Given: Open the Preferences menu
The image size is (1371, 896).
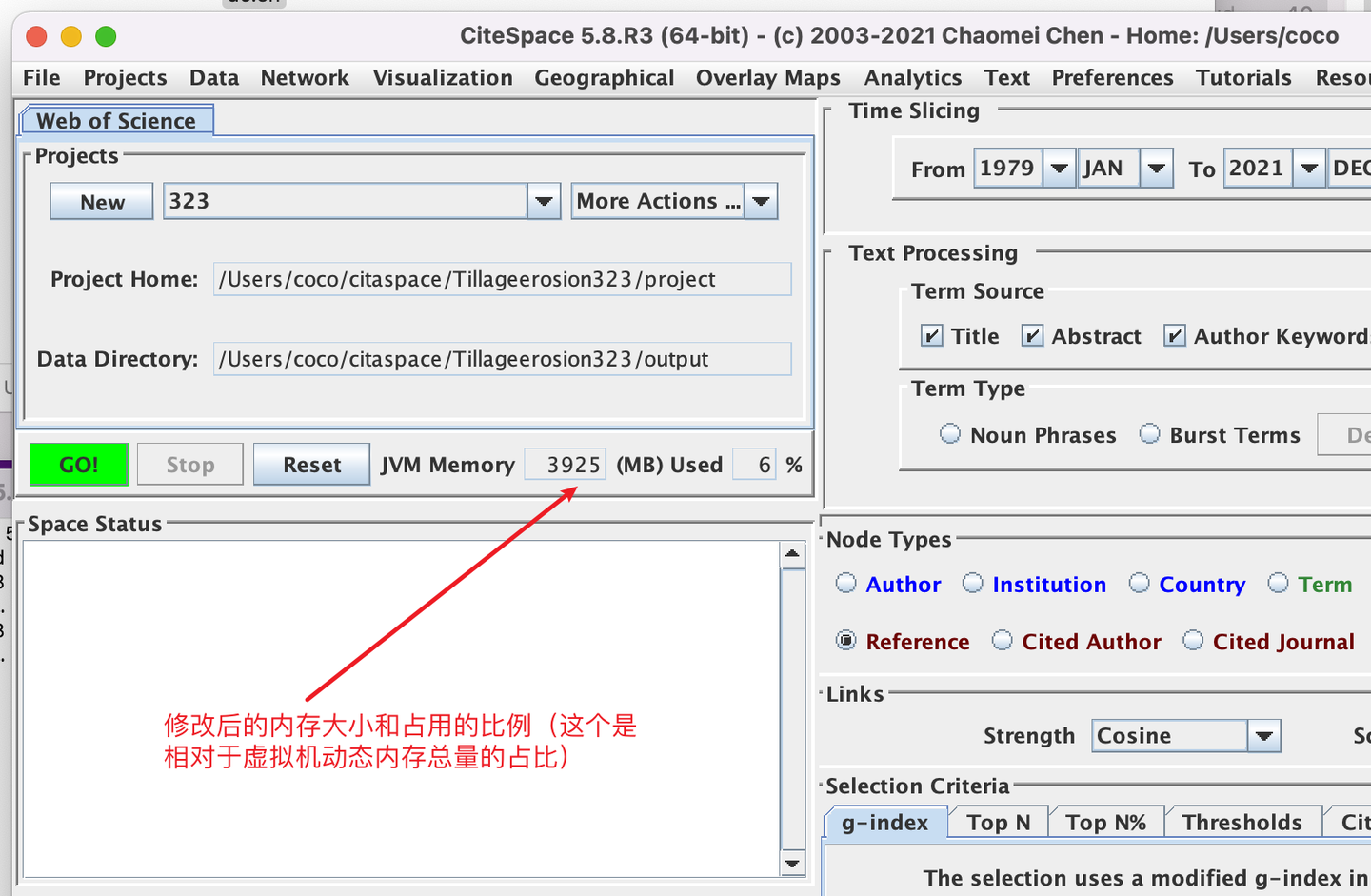Looking at the screenshot, I should pyautogui.click(x=1113, y=78).
